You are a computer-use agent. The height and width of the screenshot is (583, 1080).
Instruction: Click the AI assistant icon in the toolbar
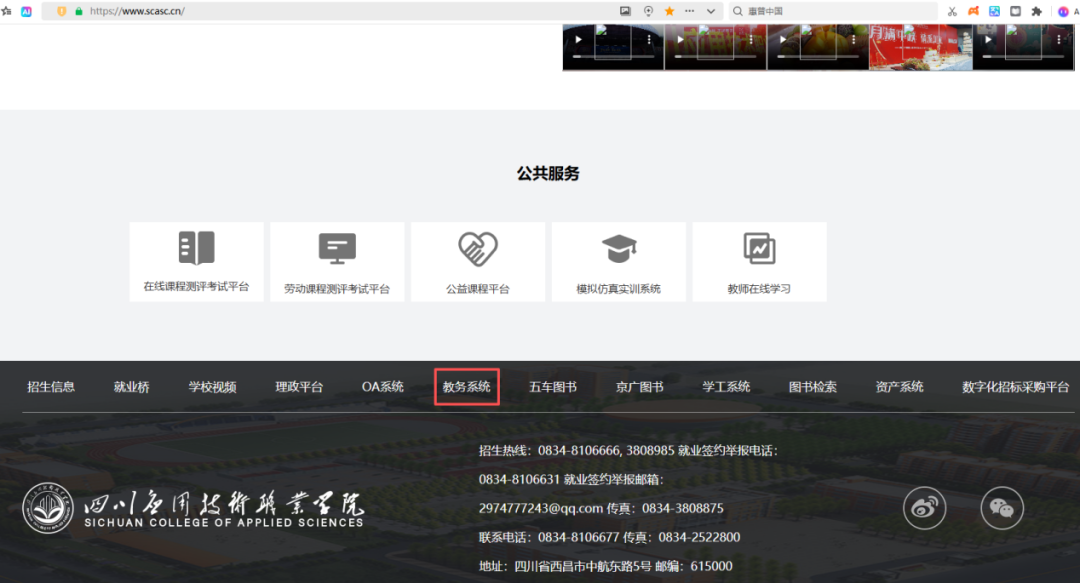[26, 12]
